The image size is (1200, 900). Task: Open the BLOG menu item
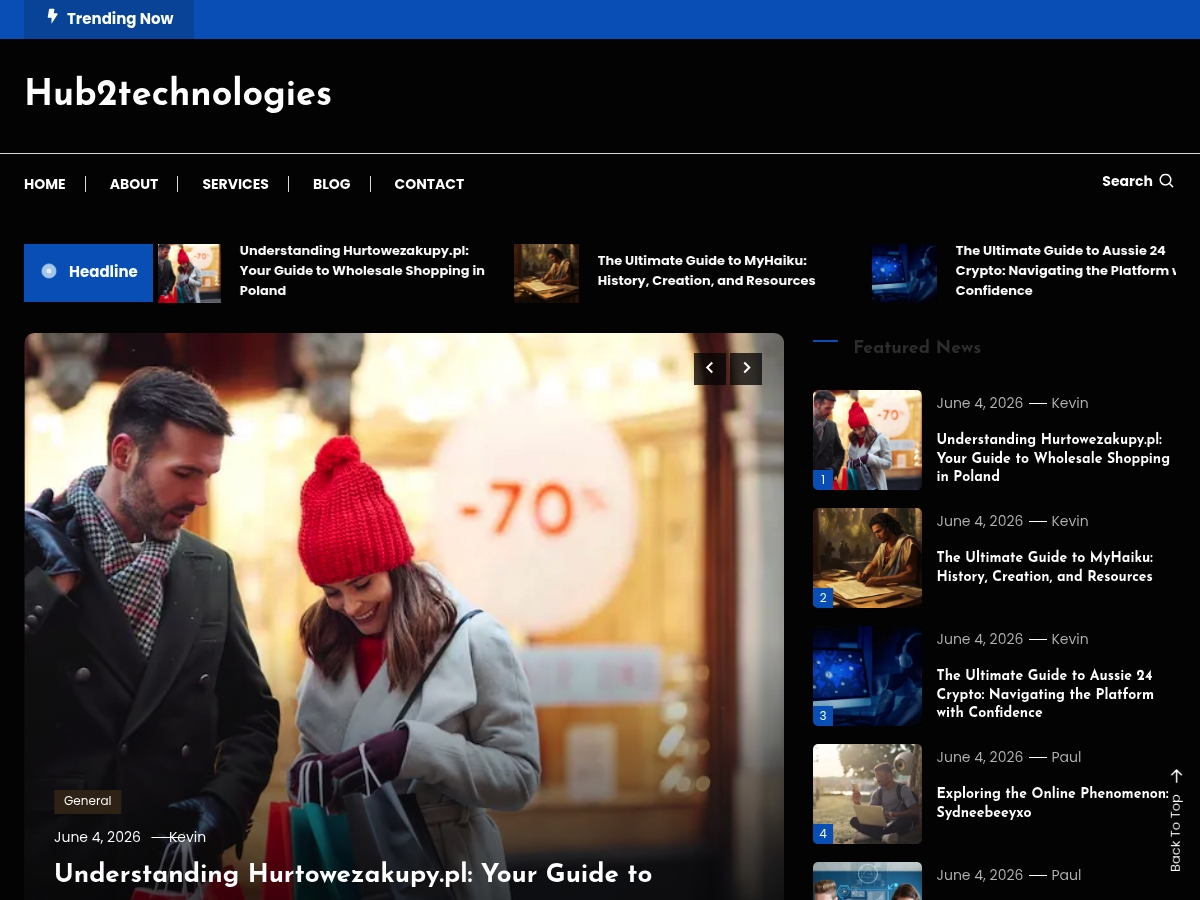click(x=332, y=184)
